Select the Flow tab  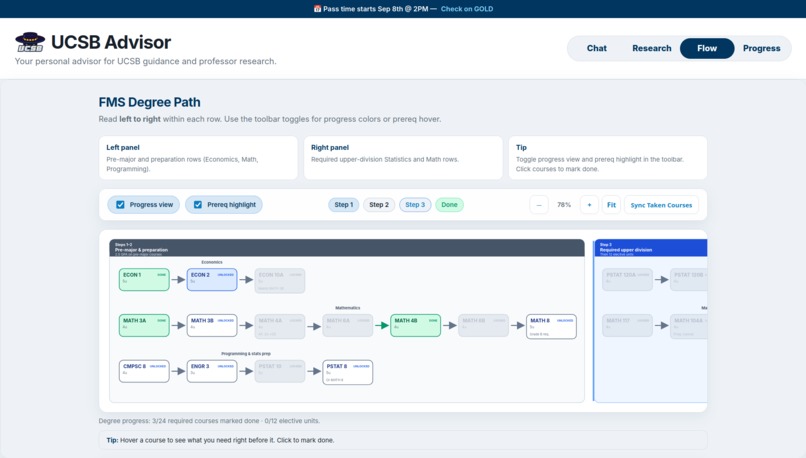click(x=707, y=48)
